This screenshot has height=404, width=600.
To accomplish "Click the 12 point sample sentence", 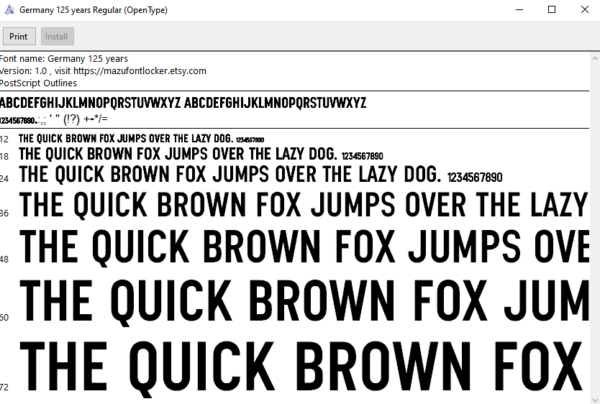I will (x=141, y=138).
